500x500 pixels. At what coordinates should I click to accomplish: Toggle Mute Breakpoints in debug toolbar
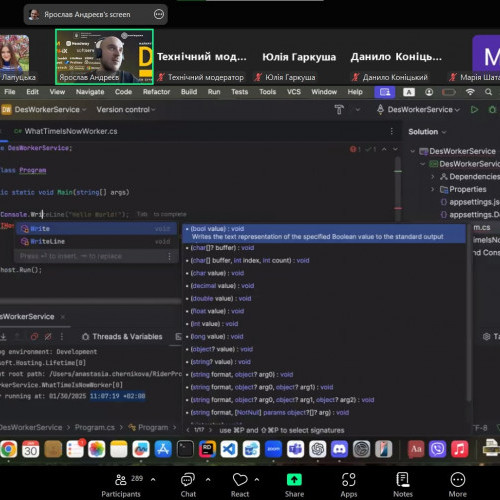click(48, 337)
